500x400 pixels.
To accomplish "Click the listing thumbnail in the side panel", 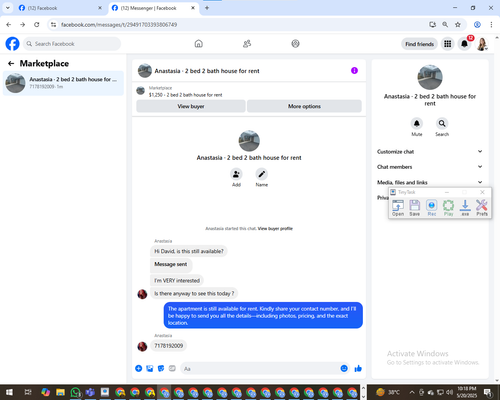I will 430,77.
